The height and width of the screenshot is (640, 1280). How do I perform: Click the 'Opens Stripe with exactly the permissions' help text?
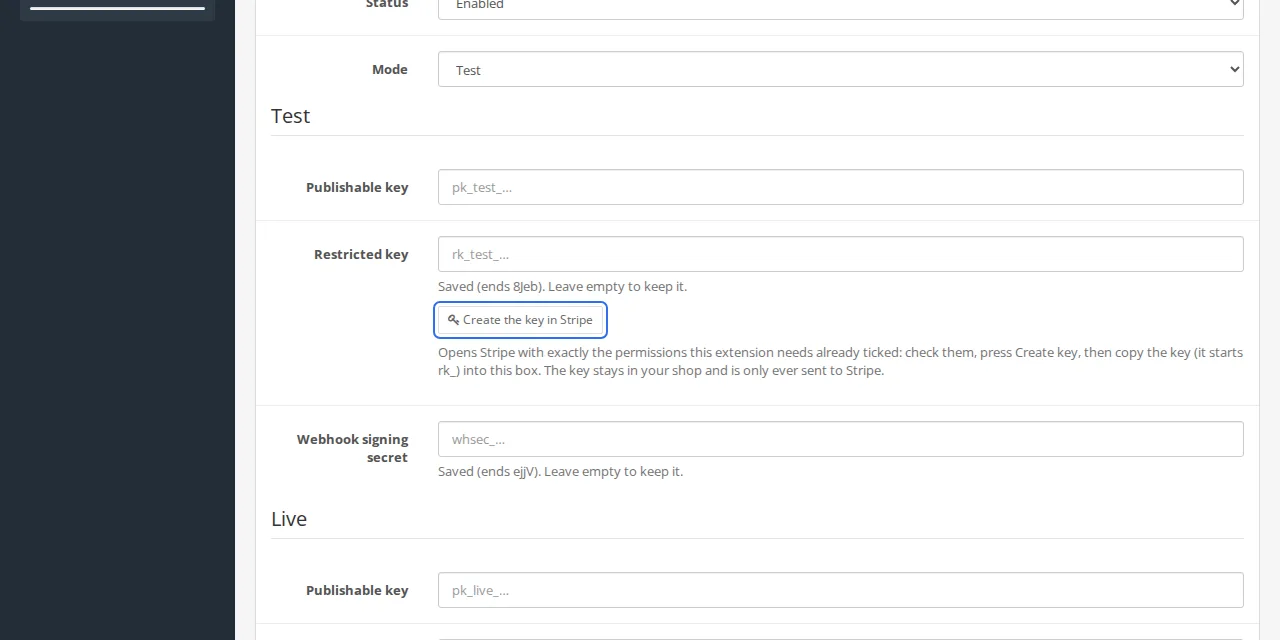(840, 361)
